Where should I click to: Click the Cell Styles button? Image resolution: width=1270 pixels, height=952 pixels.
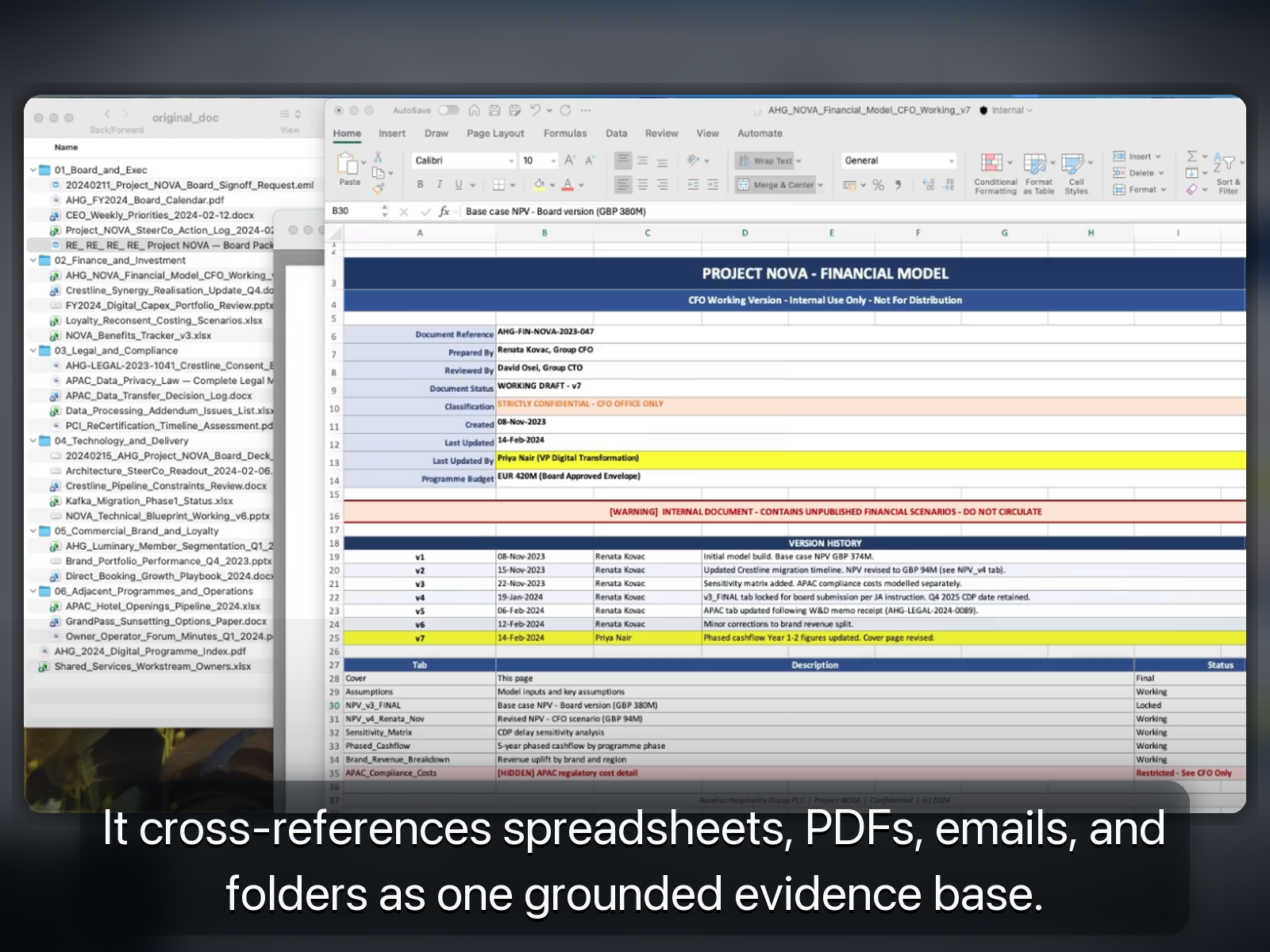pos(1076,174)
